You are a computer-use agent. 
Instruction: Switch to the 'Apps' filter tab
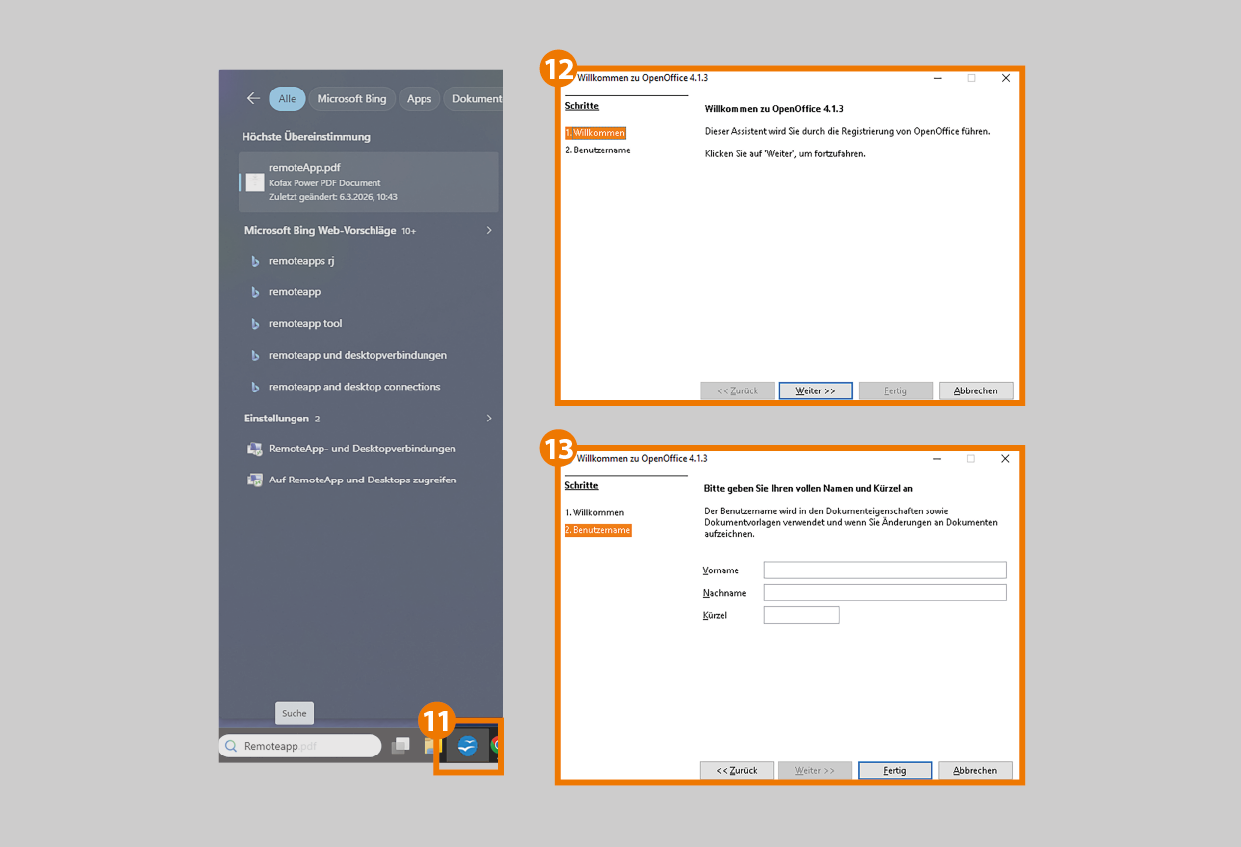click(419, 99)
